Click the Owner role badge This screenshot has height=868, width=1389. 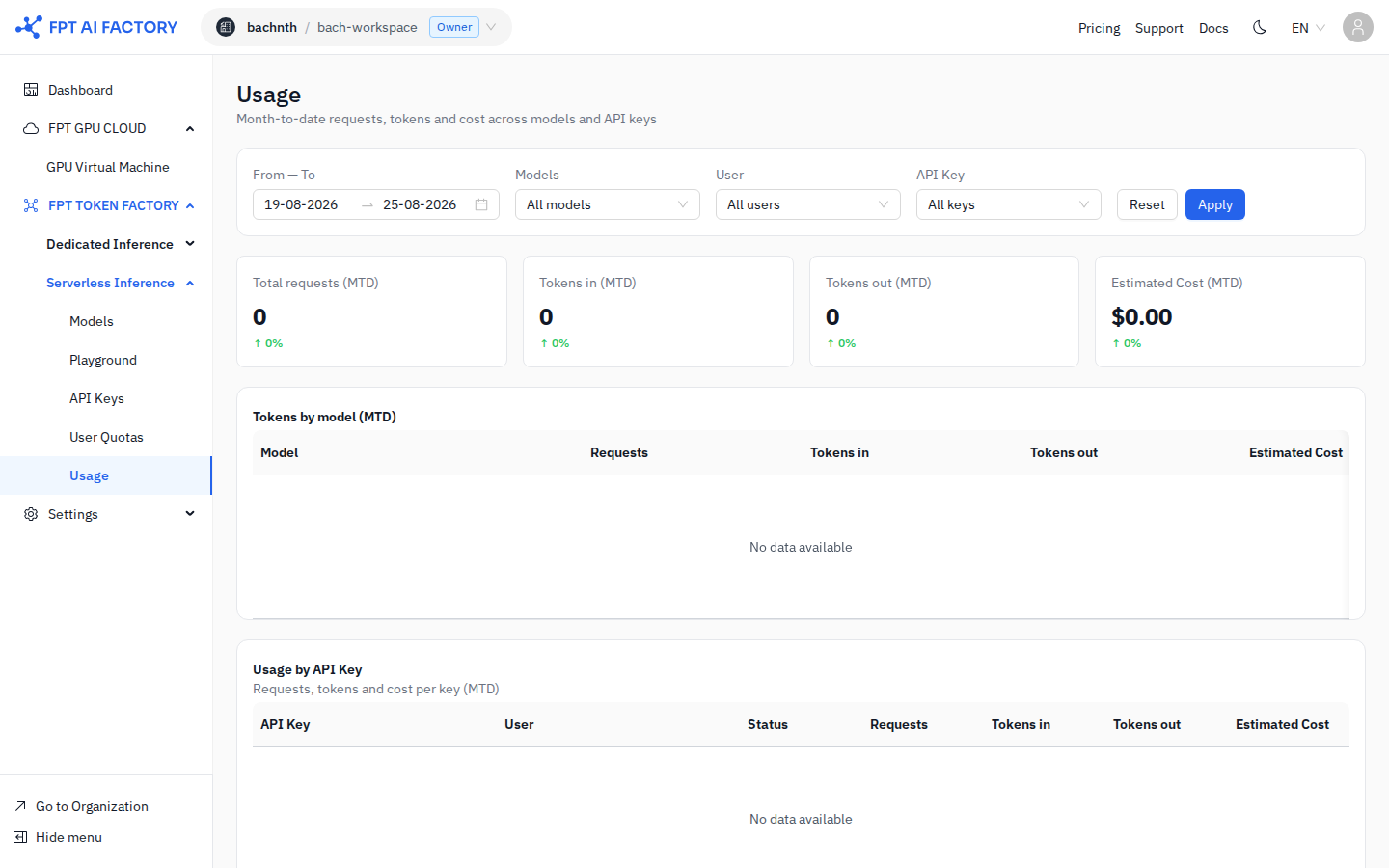(454, 27)
